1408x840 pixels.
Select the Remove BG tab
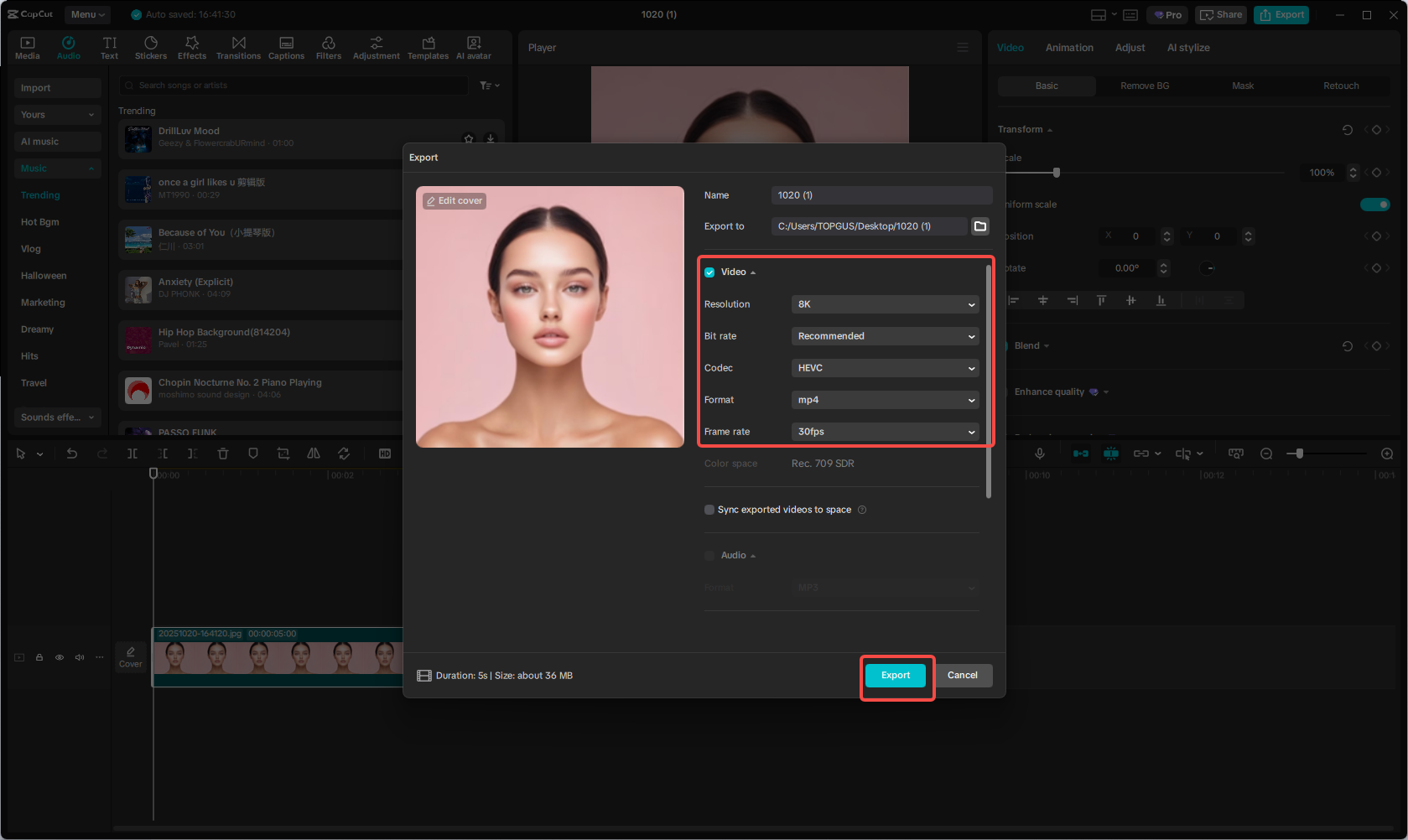(1145, 86)
